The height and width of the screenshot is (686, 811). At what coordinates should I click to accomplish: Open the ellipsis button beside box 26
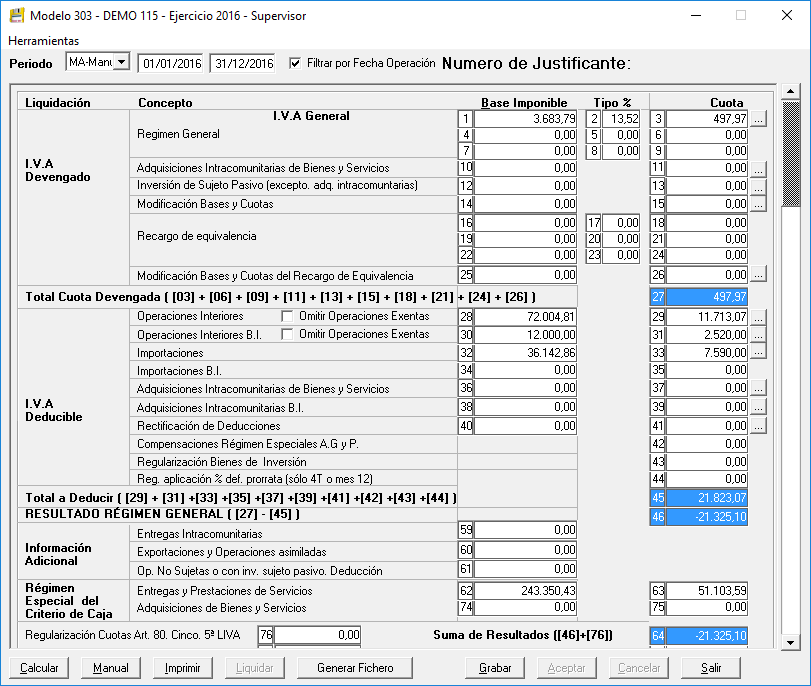click(758, 275)
